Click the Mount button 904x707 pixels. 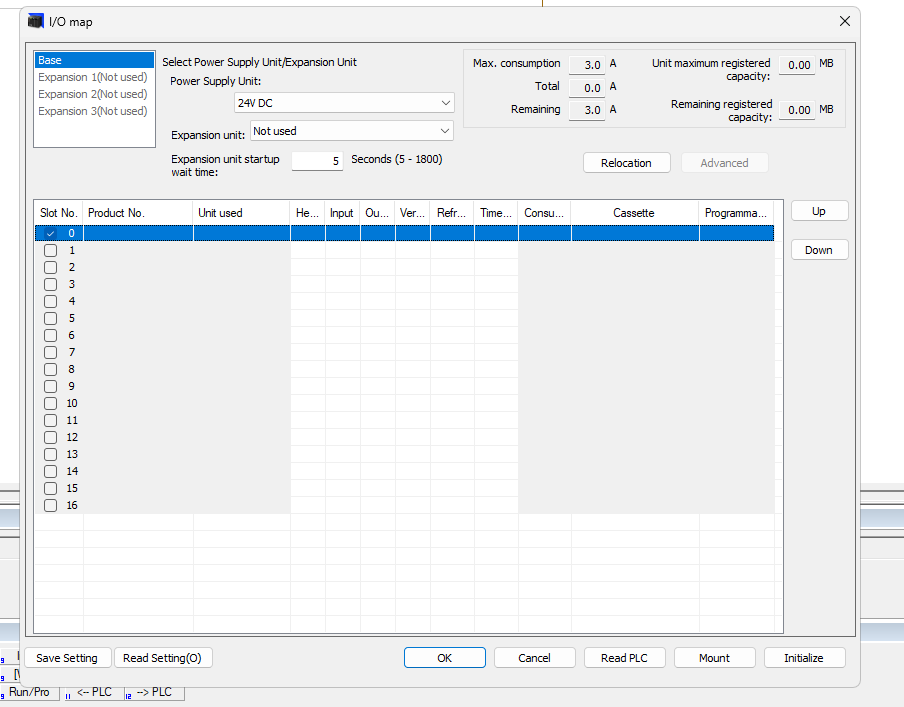click(x=714, y=658)
